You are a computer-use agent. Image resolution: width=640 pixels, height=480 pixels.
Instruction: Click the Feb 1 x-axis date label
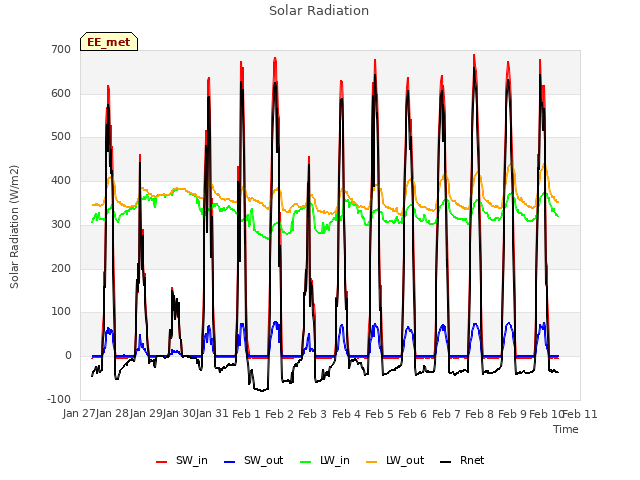click(246, 414)
